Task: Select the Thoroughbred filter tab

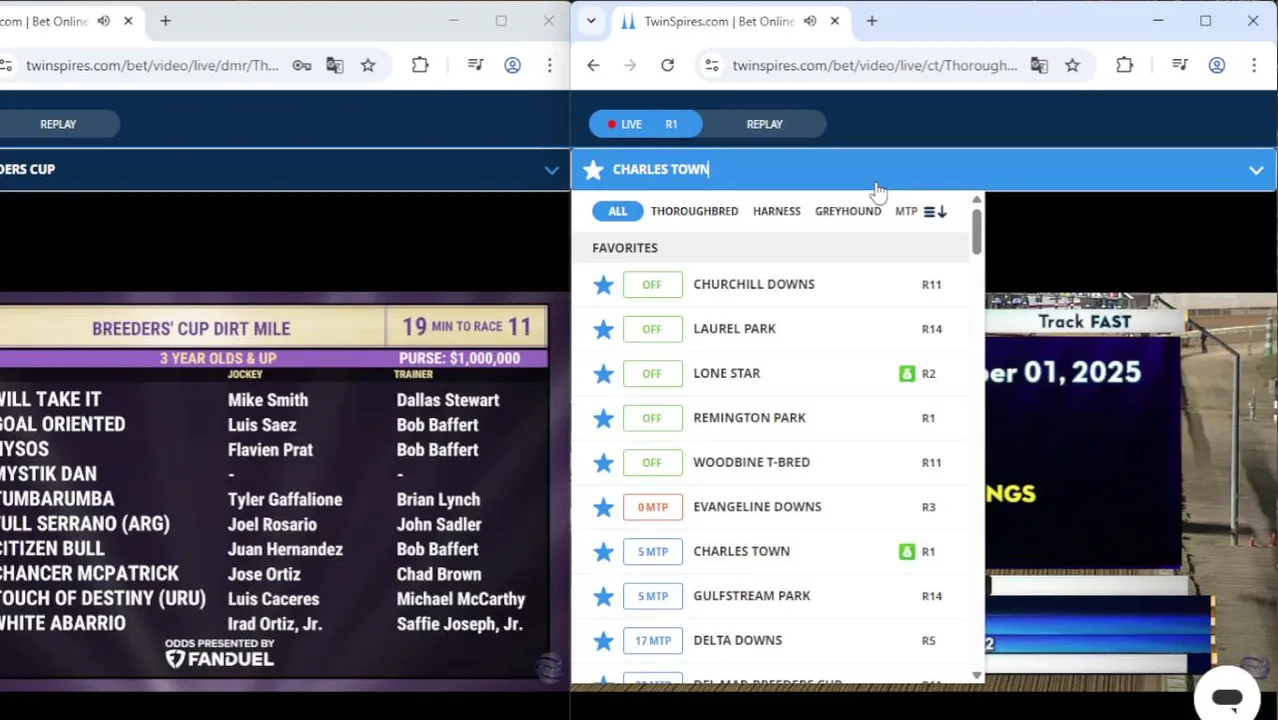Action: tap(694, 211)
